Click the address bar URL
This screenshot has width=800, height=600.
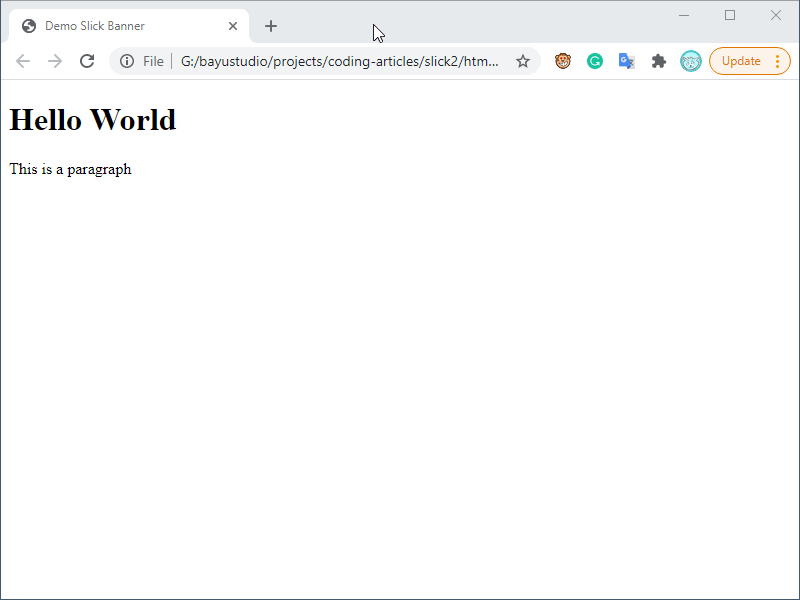340,61
